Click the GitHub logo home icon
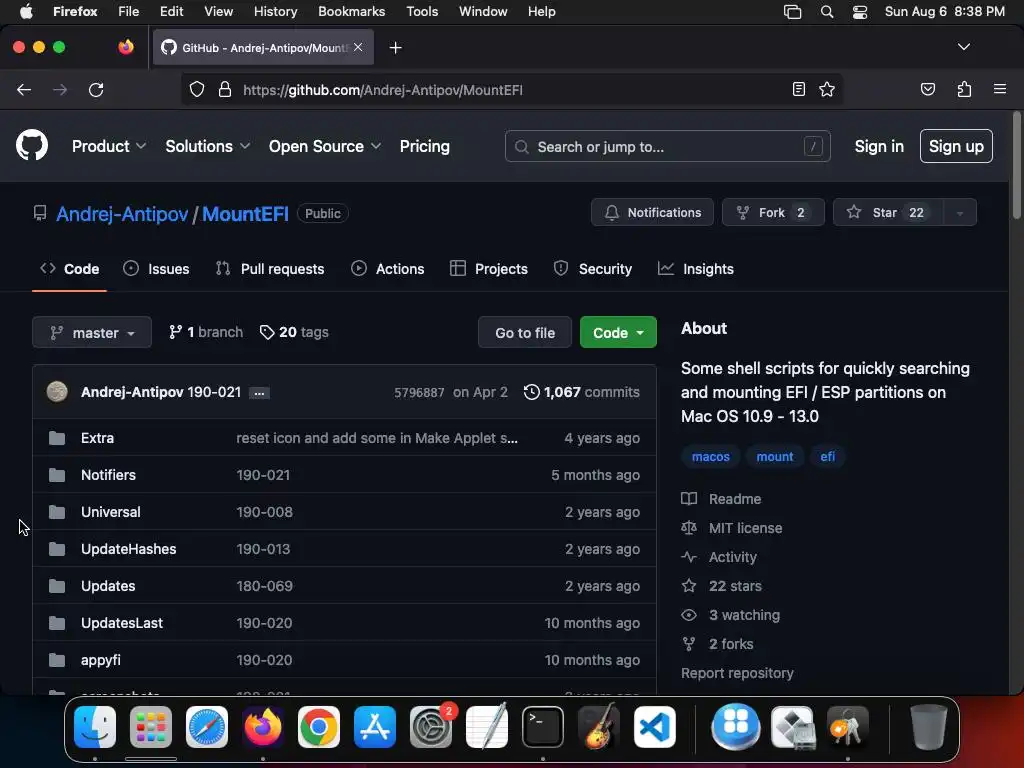 tap(31, 145)
